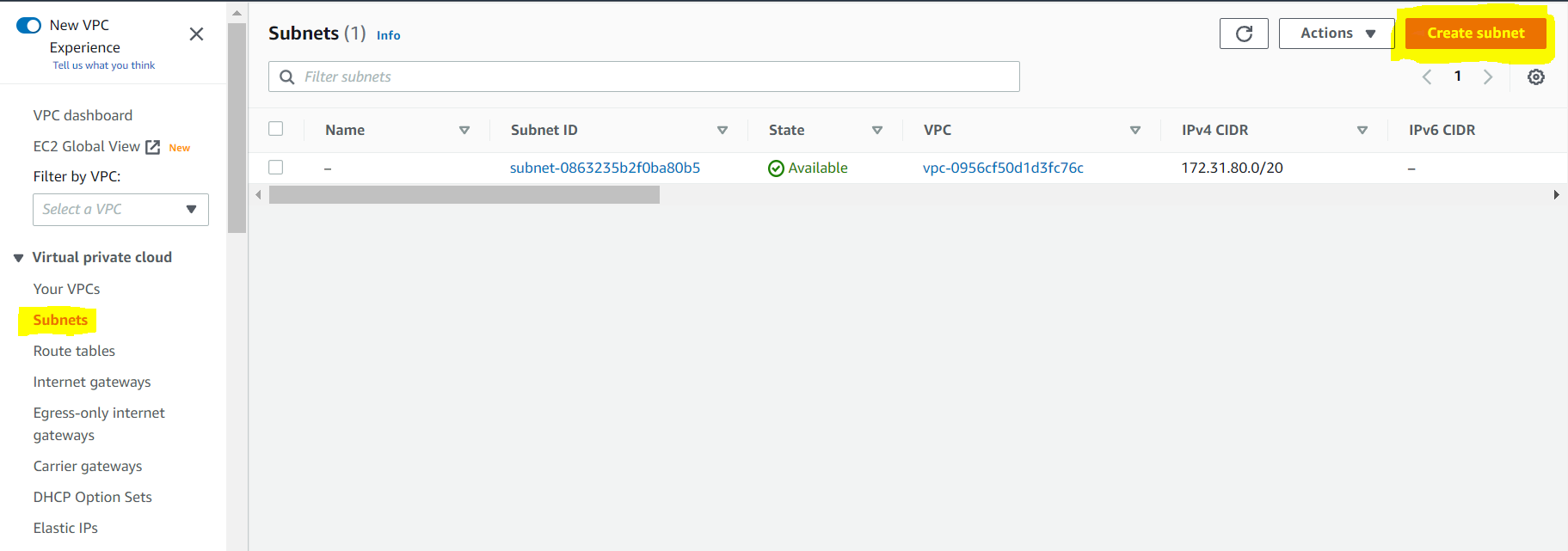This screenshot has width=1568, height=551.
Task: Collapse the Virtual private cloud section
Action: tap(18, 256)
